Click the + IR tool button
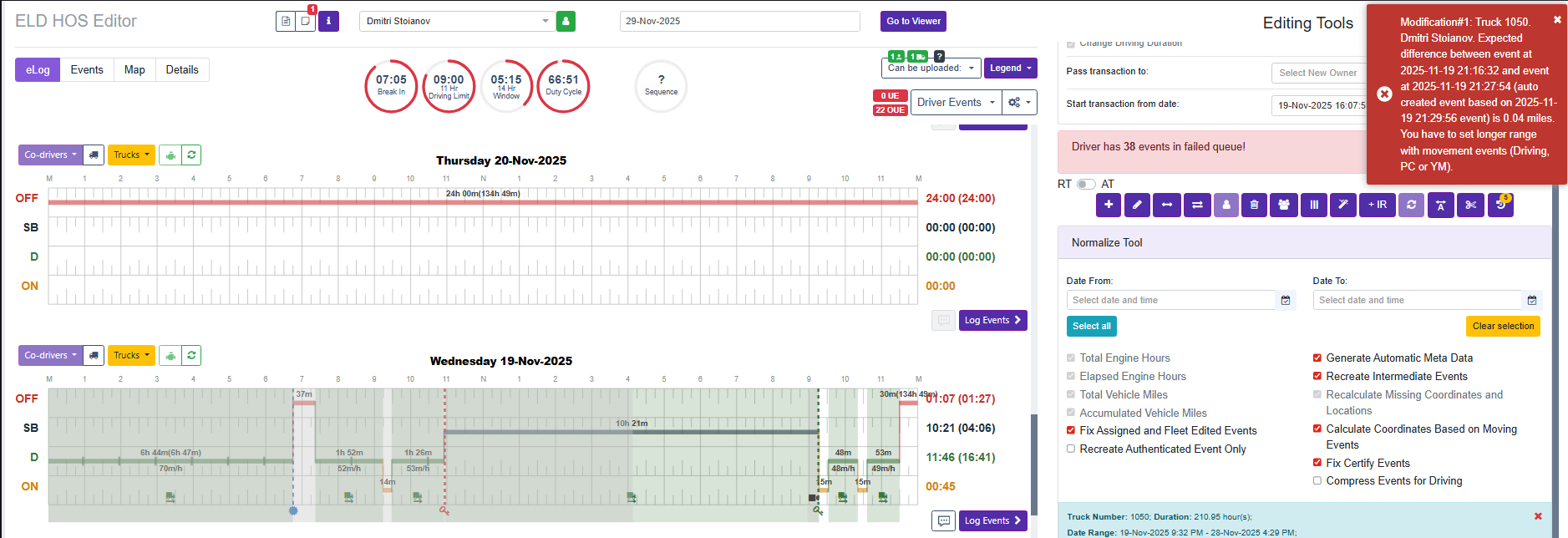1568x538 pixels. 1378,205
